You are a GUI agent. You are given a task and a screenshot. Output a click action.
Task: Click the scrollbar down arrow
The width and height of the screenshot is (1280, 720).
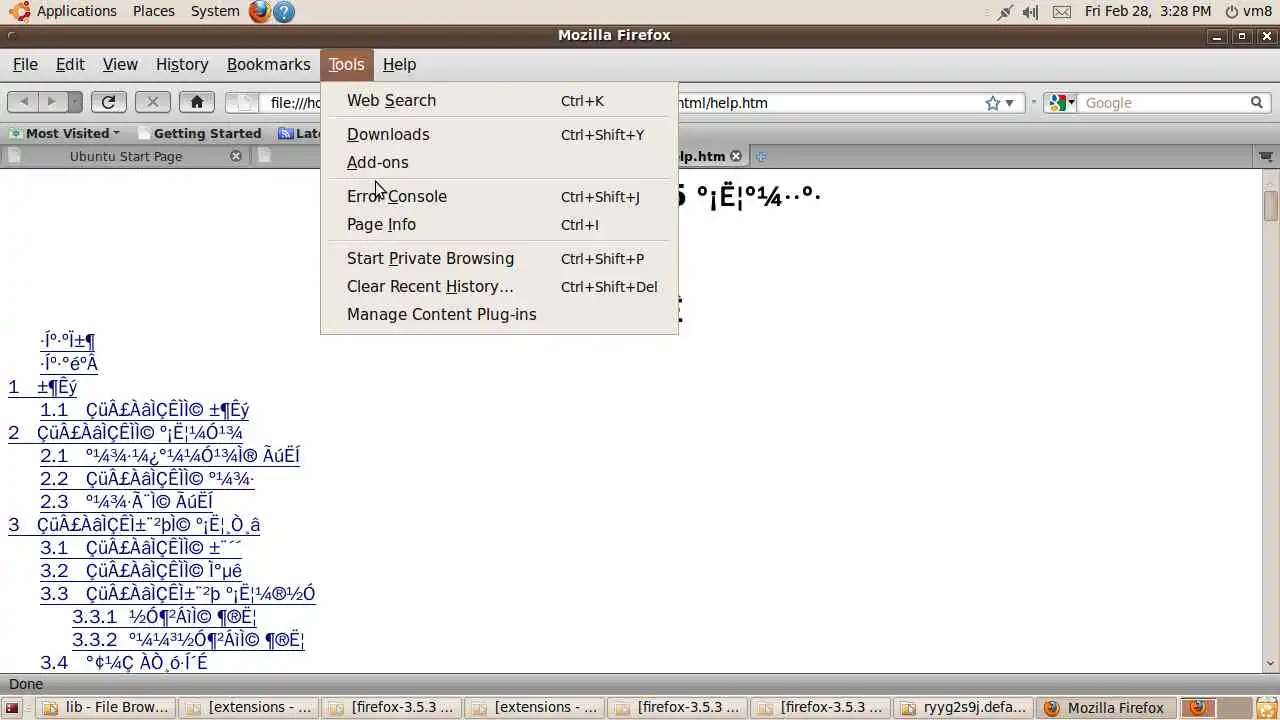[x=1270, y=663]
